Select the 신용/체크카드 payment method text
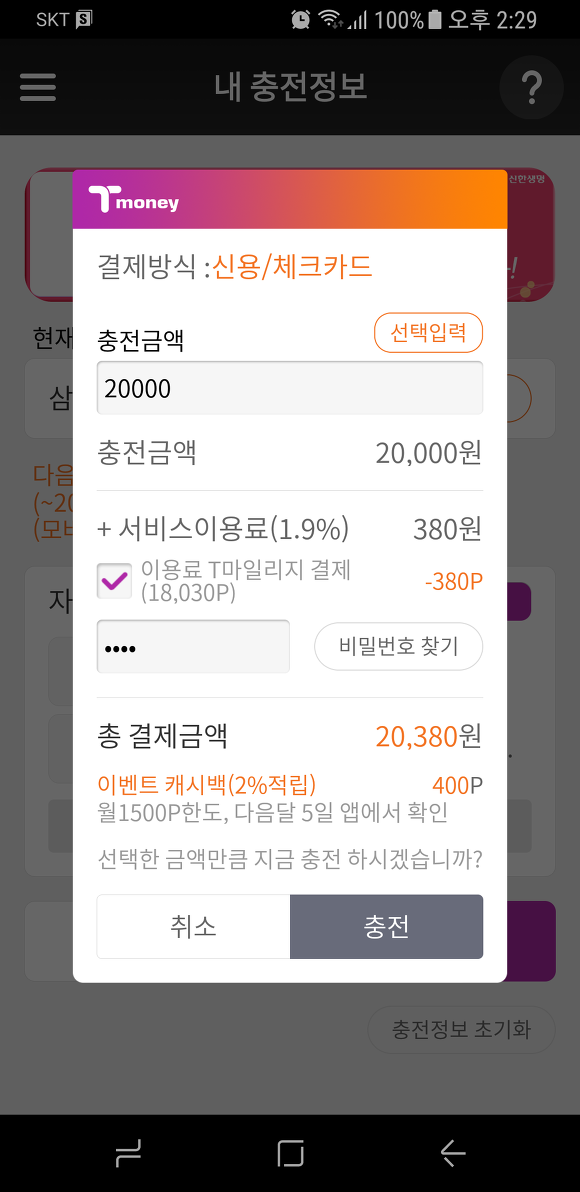This screenshot has height=1192, width=580. [x=293, y=267]
